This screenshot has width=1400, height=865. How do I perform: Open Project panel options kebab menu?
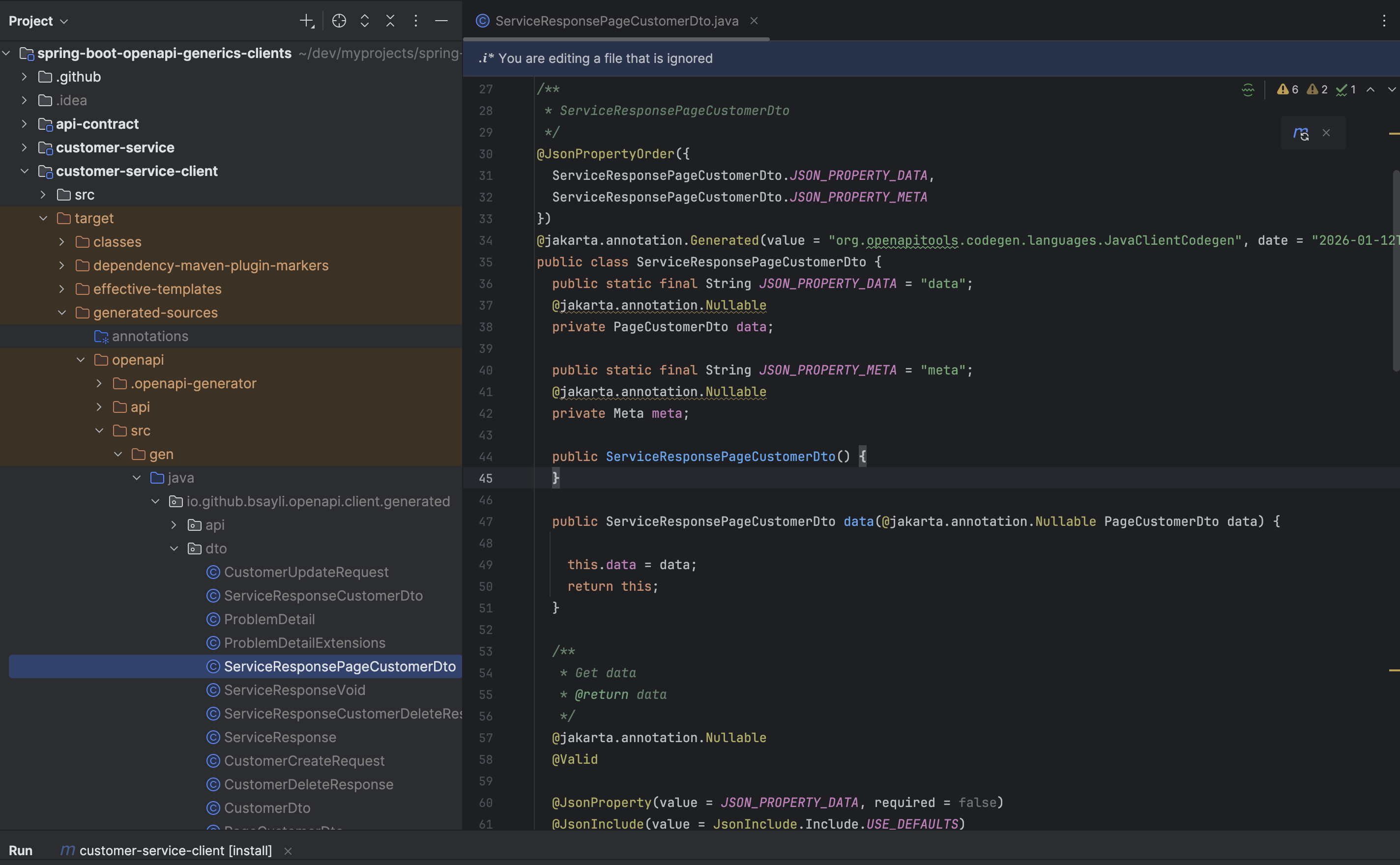(416, 21)
